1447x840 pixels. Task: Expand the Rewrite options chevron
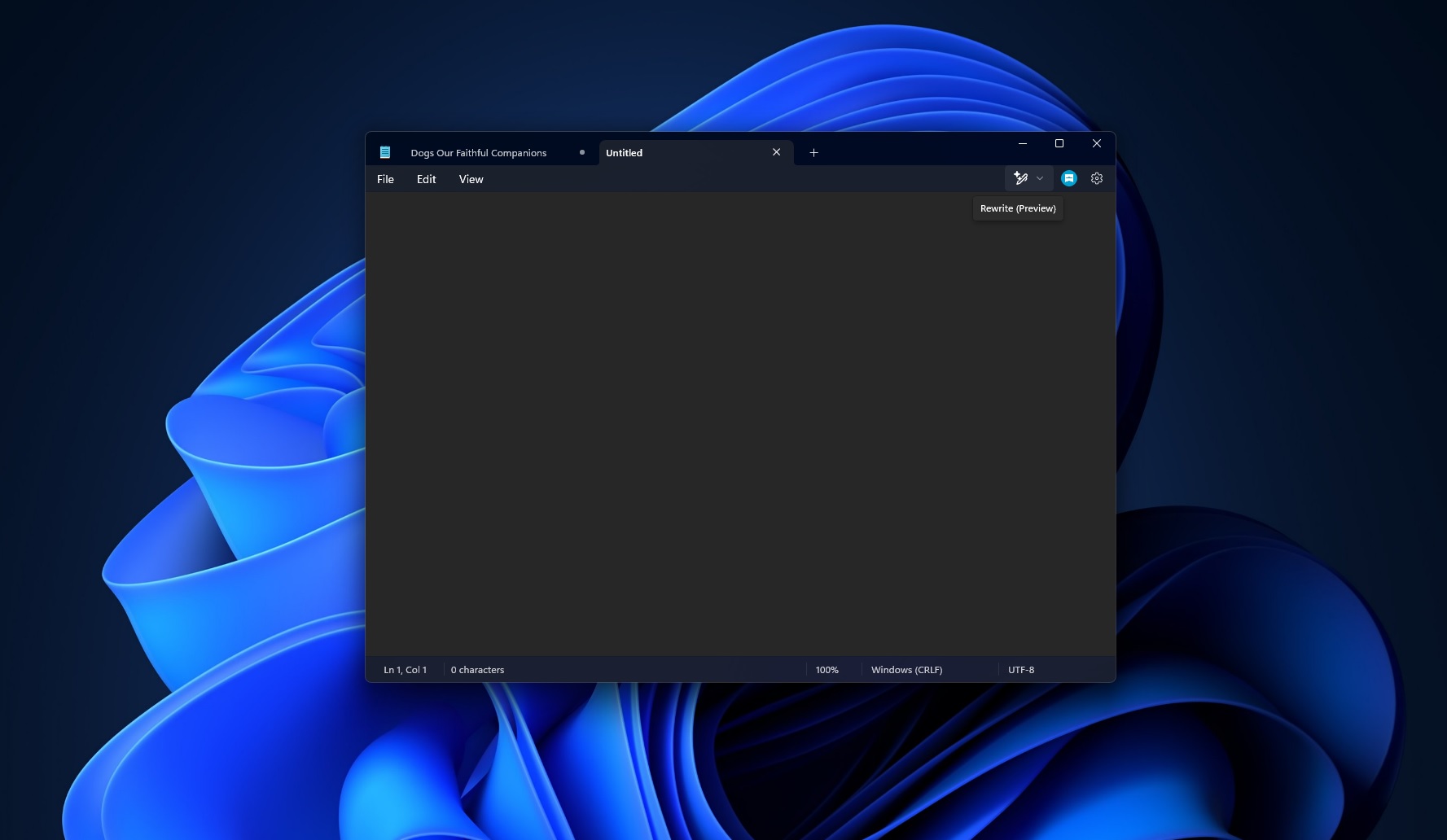pos(1039,178)
